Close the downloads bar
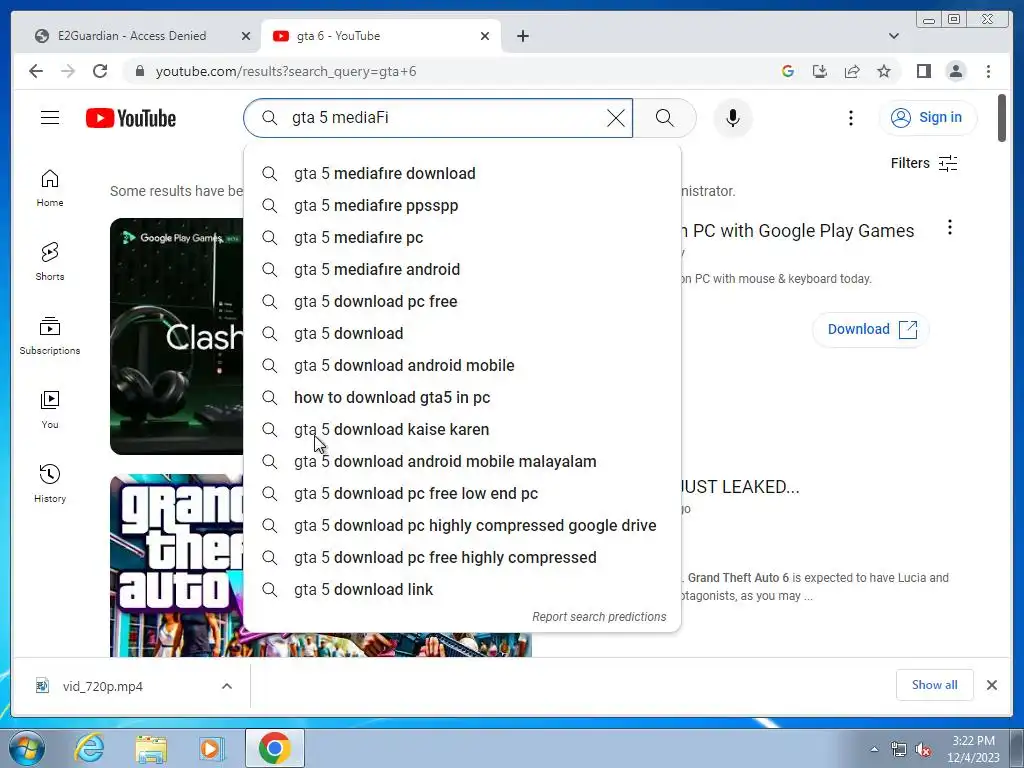This screenshot has width=1024, height=768. tap(991, 684)
